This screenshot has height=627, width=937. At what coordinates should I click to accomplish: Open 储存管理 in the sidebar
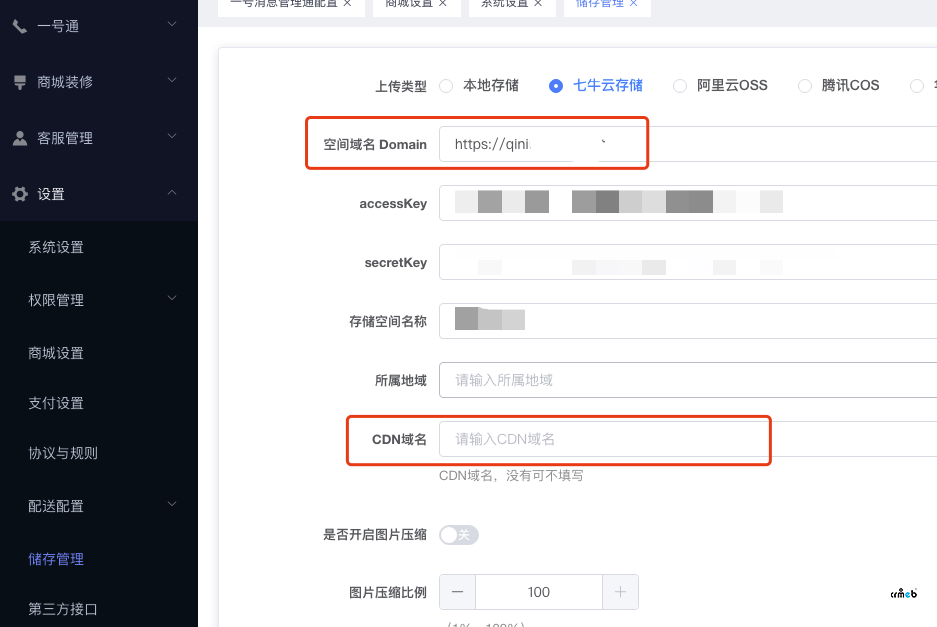point(56,559)
